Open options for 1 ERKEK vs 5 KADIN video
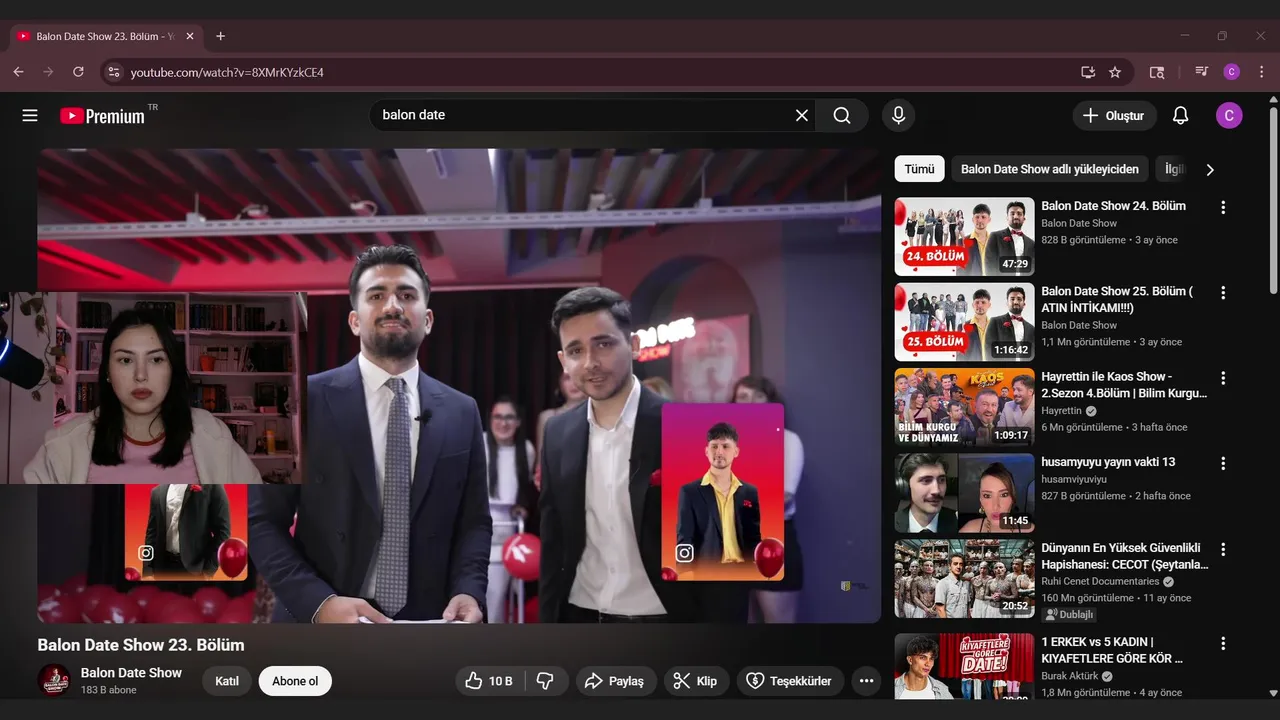1280x720 pixels. [x=1222, y=643]
